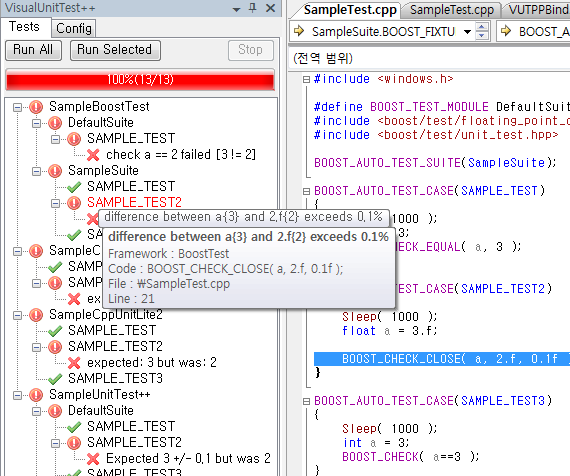Viewport: 570px width, 476px height.
Task: Collapse the red SAMPLE_TEST2 node
Action: point(55,203)
